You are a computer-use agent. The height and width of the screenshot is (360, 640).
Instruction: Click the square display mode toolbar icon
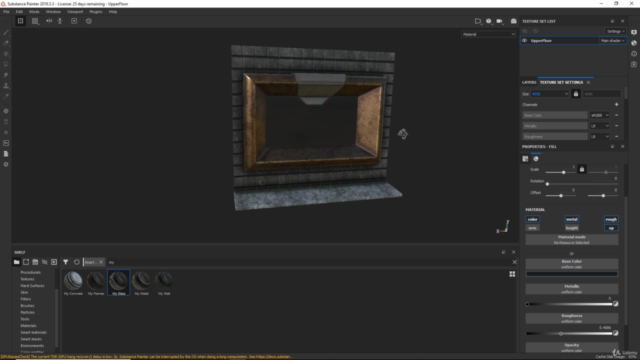pyautogui.click(x=74, y=21)
